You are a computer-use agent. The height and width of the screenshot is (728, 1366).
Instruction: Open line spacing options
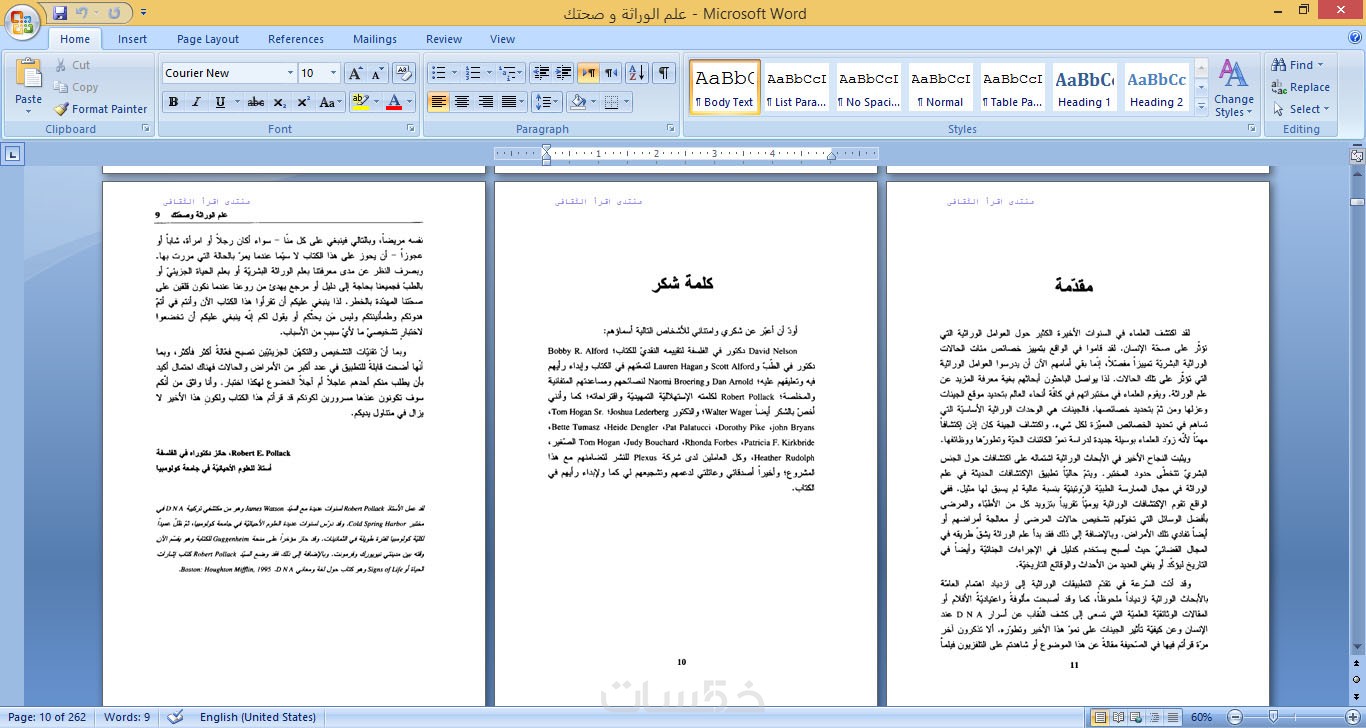coord(546,102)
